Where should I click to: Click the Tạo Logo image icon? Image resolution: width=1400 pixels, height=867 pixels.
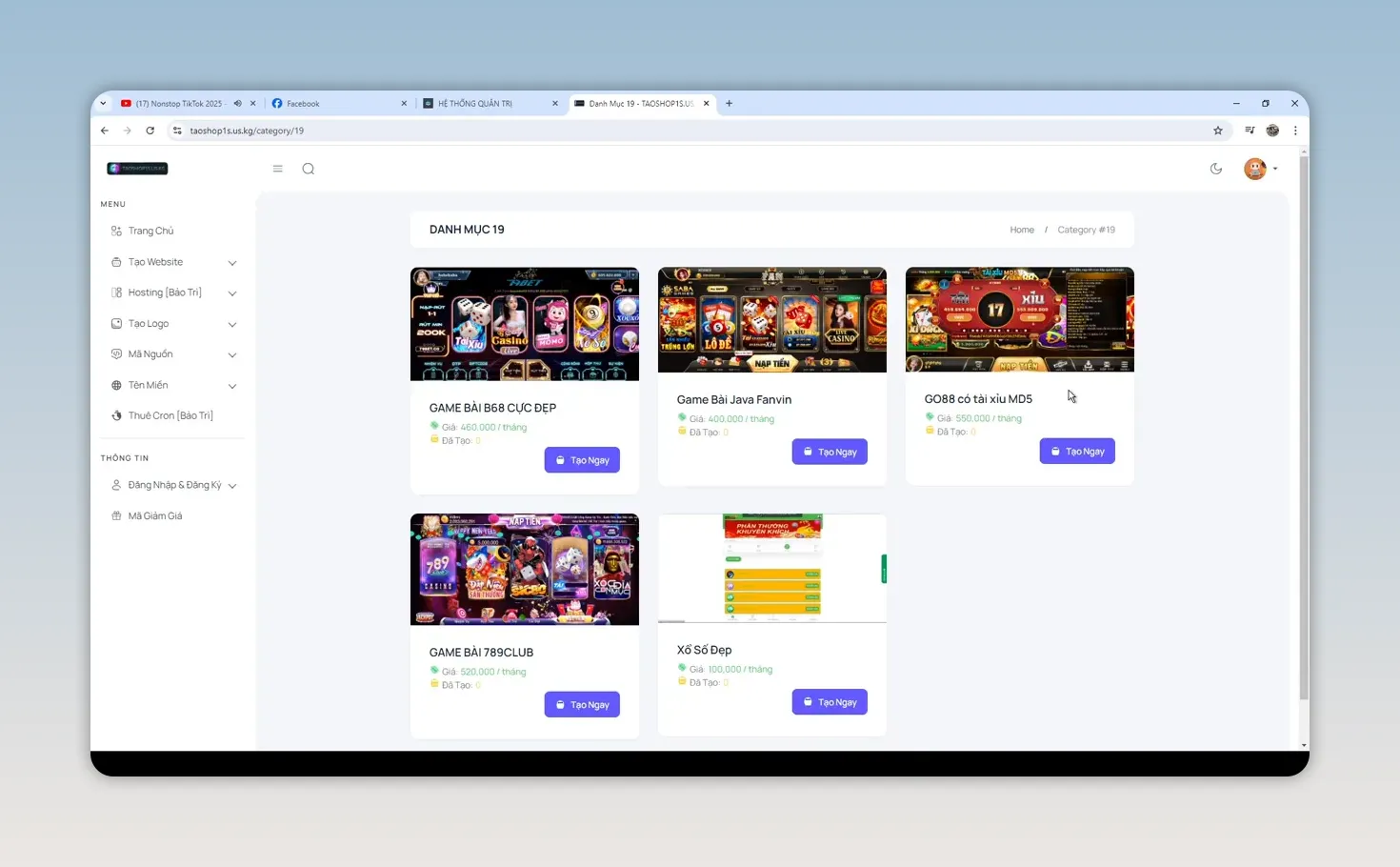[116, 324]
